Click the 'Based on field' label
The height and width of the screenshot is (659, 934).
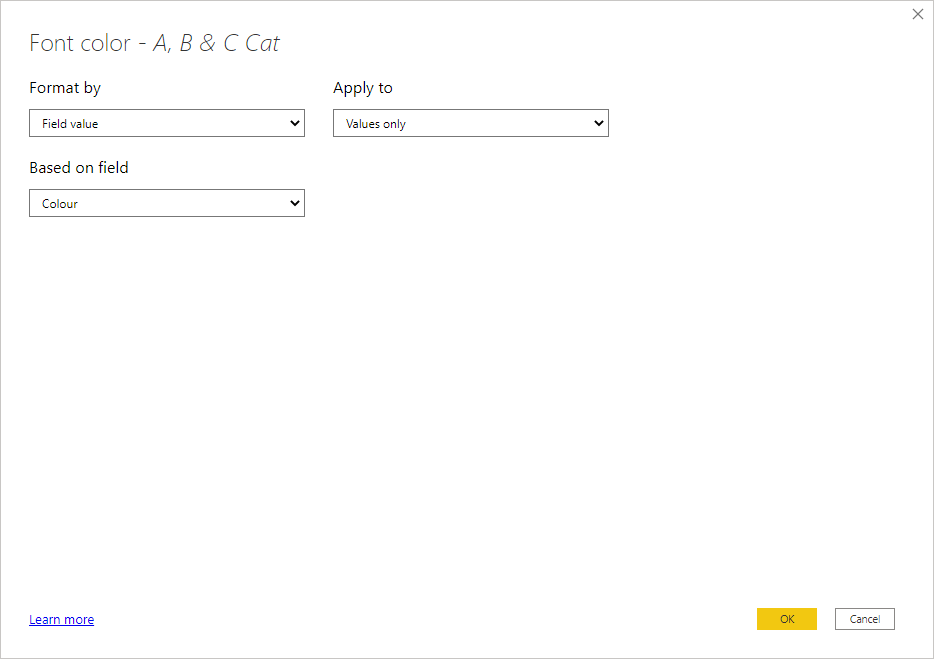click(x=79, y=168)
